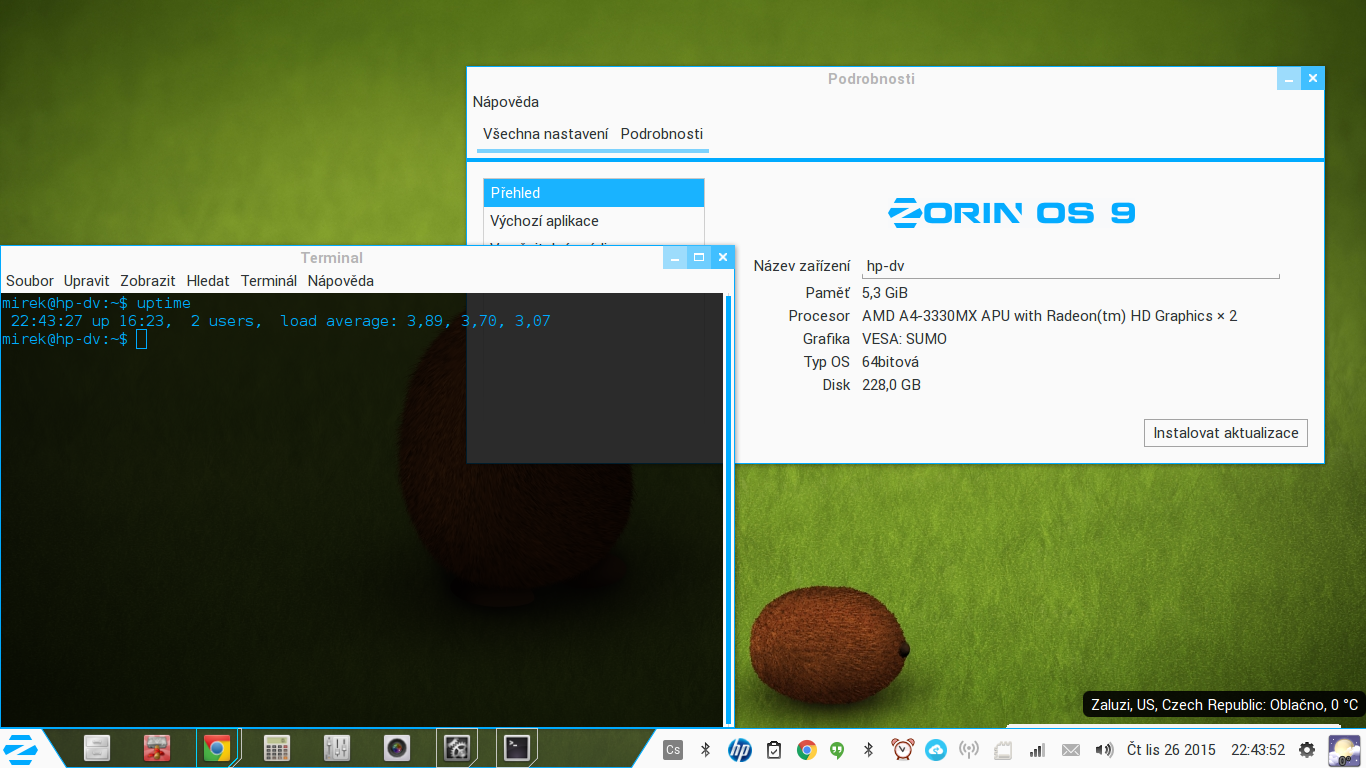Open the Upravit menu in Terminal
The image size is (1366, 768).
point(87,281)
